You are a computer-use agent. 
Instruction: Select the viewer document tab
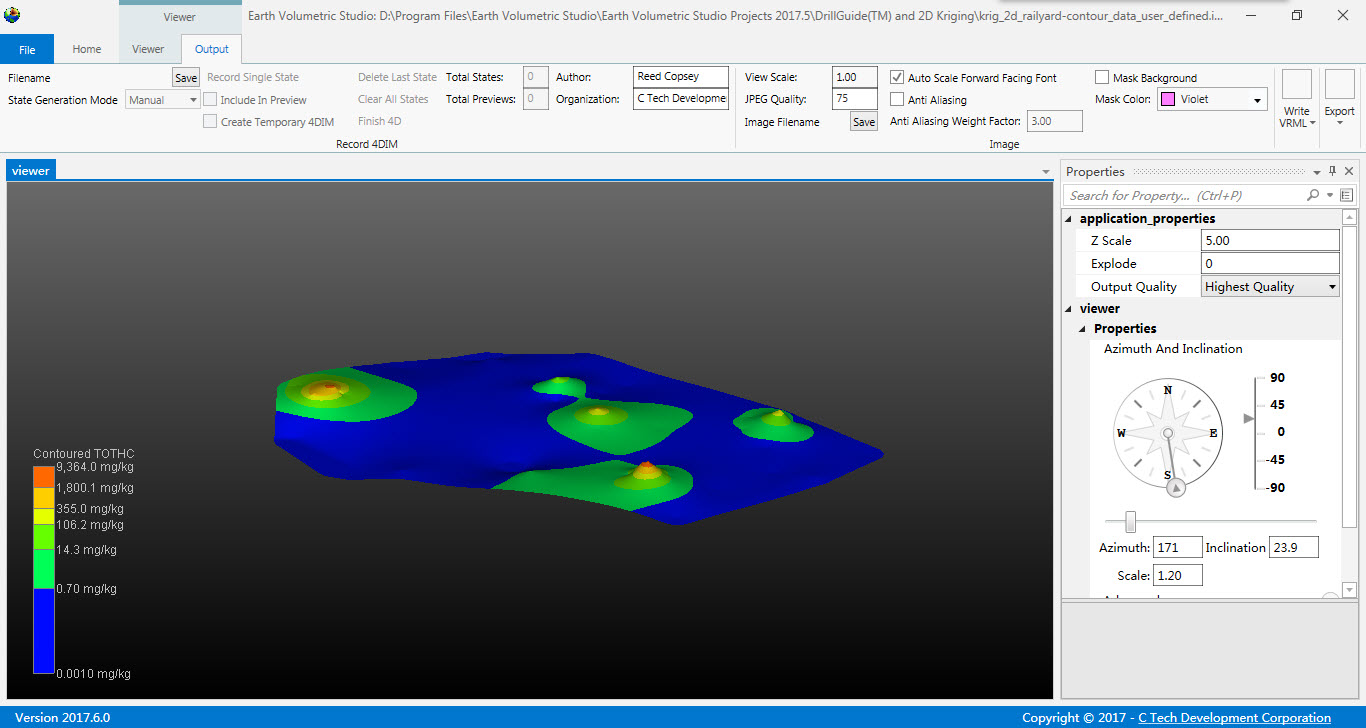click(x=31, y=170)
